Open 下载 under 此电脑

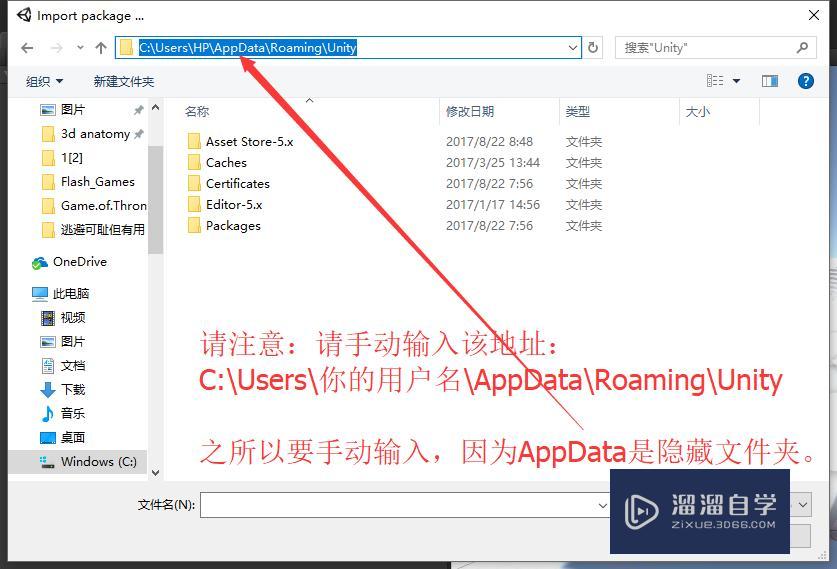(63, 390)
